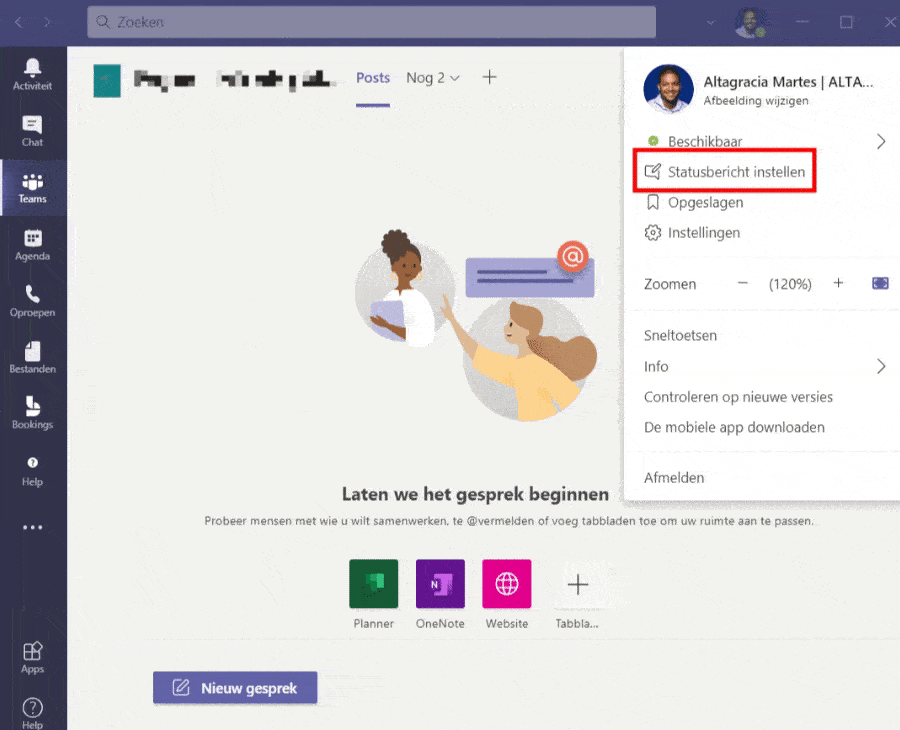The image size is (900, 730).
Task: Show more apps via ellipsis
Action: (32, 527)
